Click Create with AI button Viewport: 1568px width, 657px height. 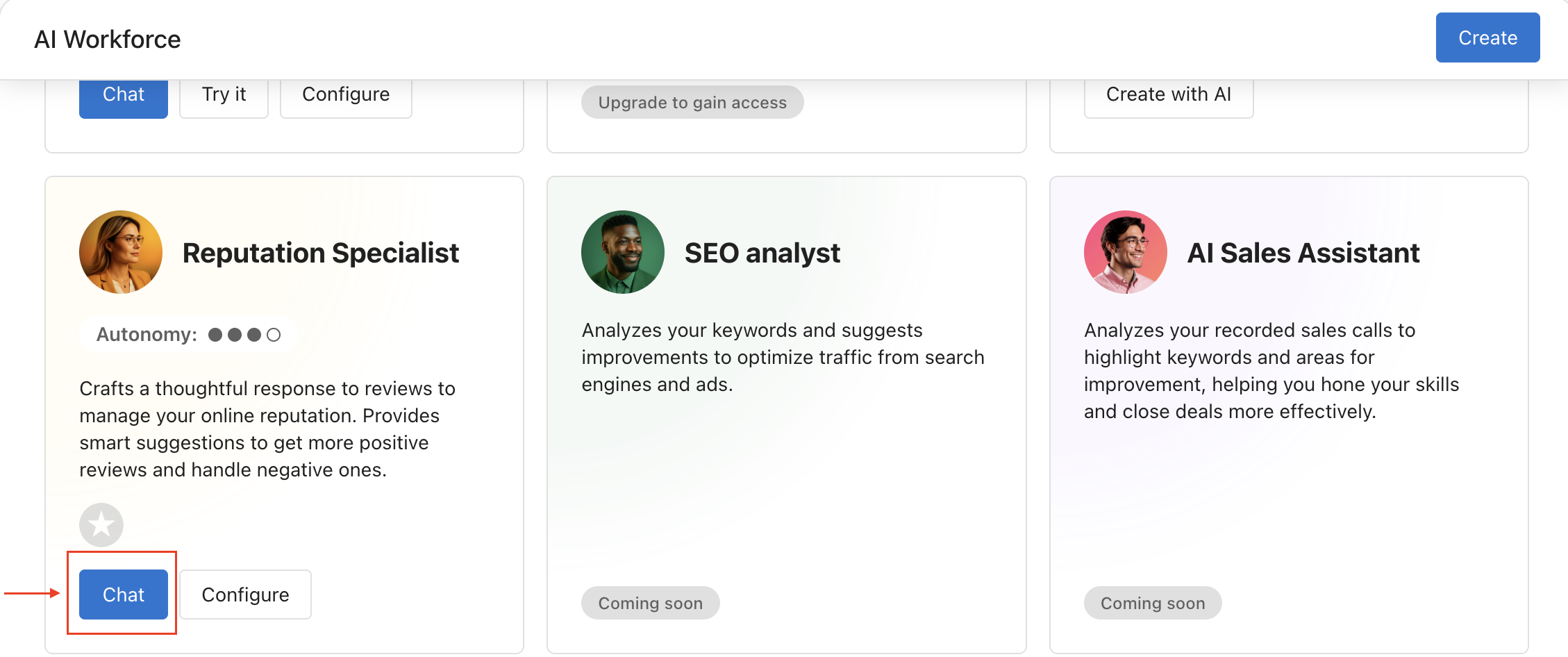[x=1168, y=95]
